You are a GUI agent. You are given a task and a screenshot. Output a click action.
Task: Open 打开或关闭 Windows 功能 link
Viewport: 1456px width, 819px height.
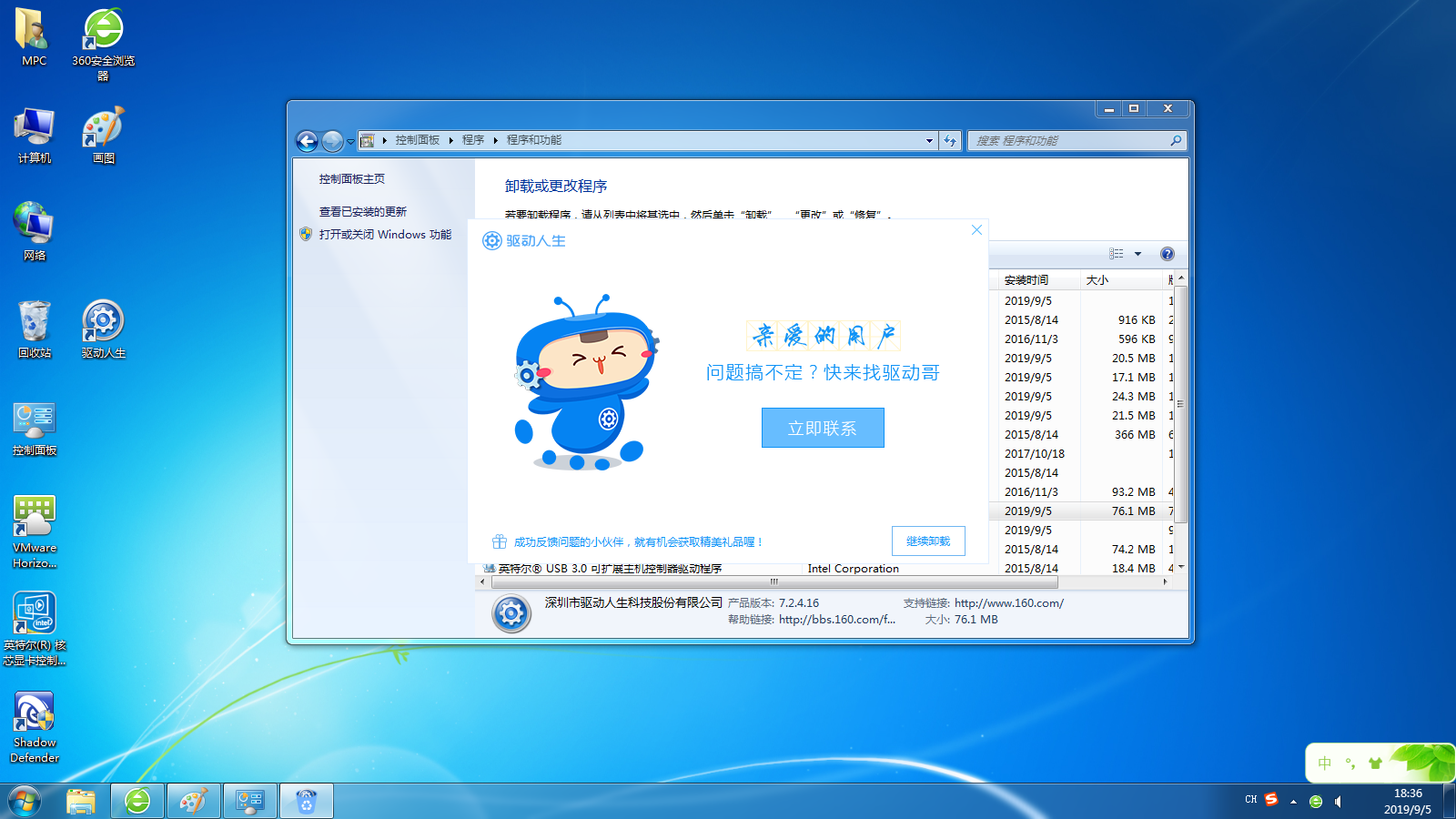click(385, 234)
